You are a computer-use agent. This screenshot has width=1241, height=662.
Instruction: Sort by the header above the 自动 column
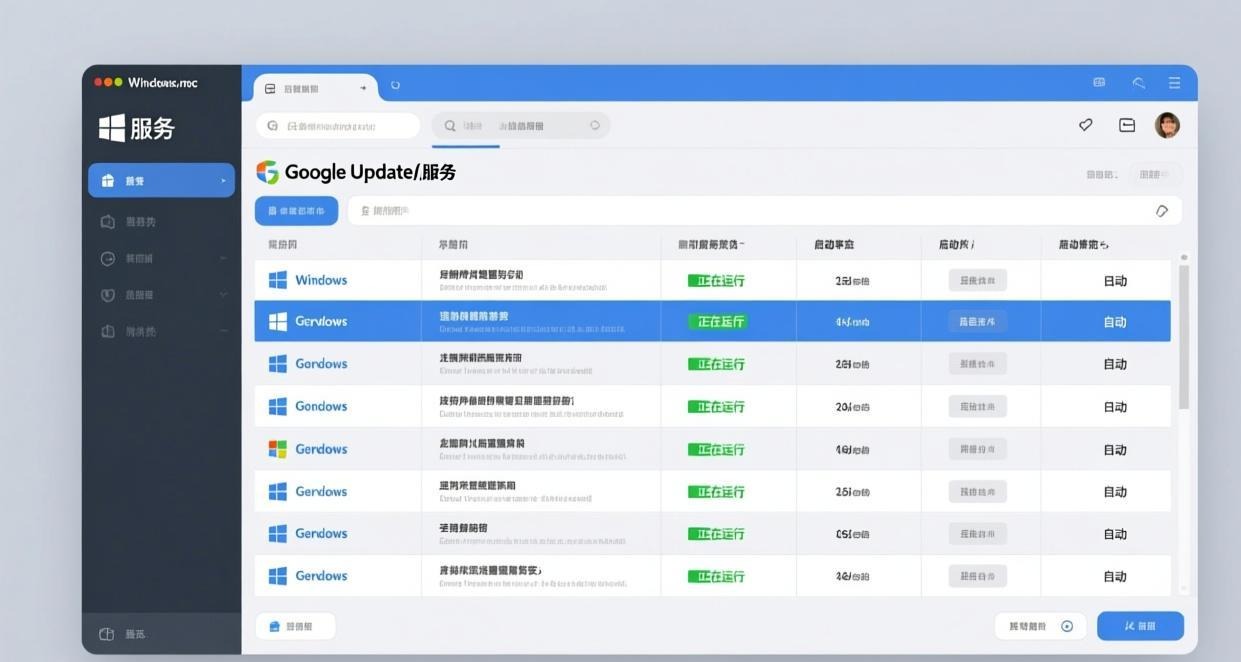click(x=1083, y=244)
